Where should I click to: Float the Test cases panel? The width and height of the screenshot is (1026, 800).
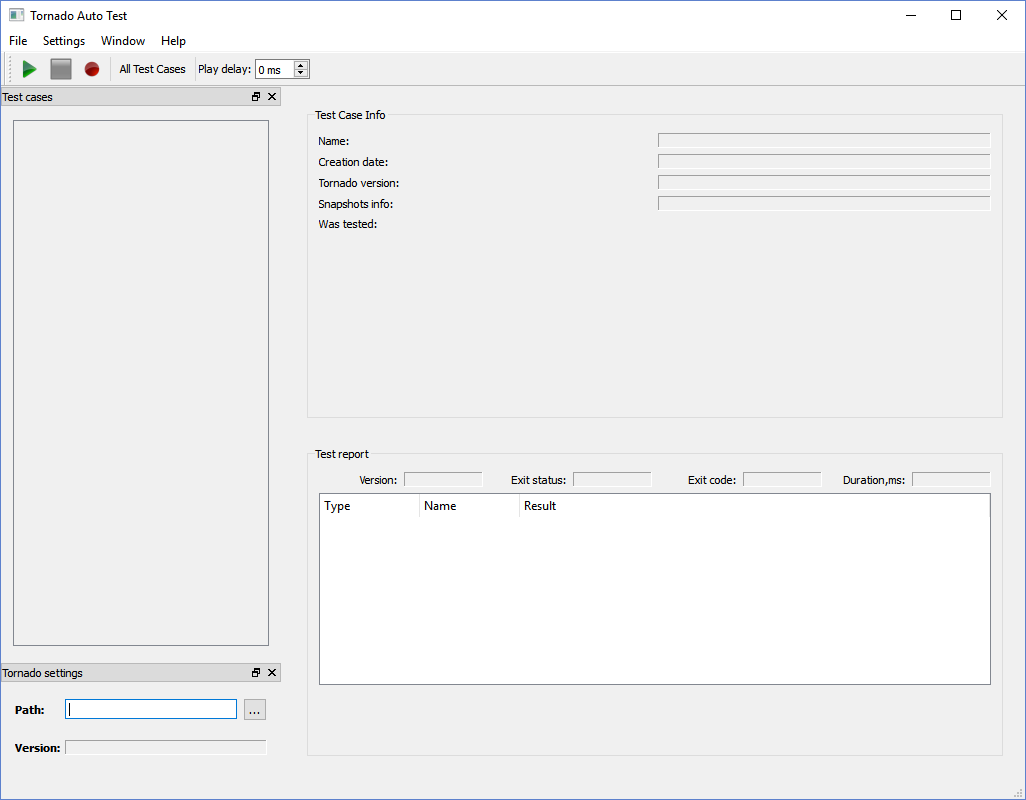tap(256, 97)
